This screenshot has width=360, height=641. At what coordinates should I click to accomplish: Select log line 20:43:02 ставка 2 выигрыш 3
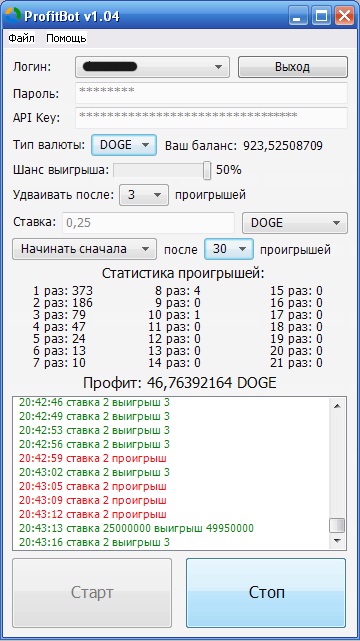(94, 472)
